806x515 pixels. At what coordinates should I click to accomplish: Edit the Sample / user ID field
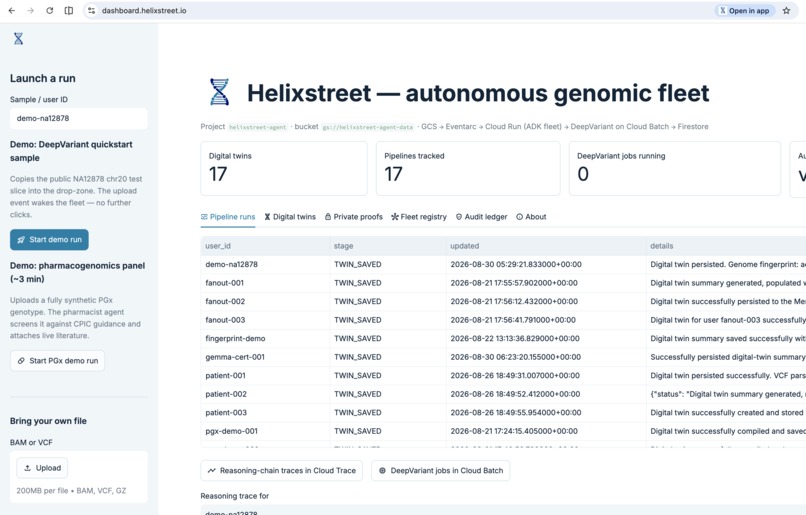click(79, 118)
